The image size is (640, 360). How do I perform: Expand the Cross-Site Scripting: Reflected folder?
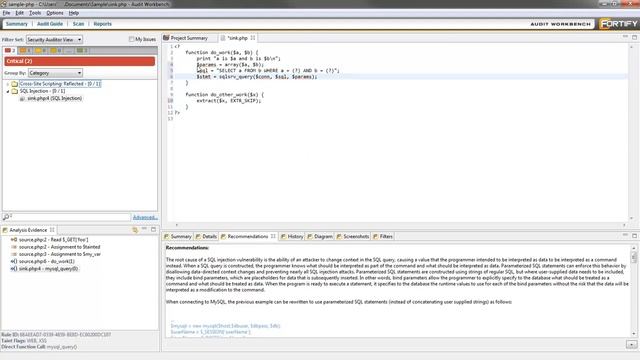(8, 84)
